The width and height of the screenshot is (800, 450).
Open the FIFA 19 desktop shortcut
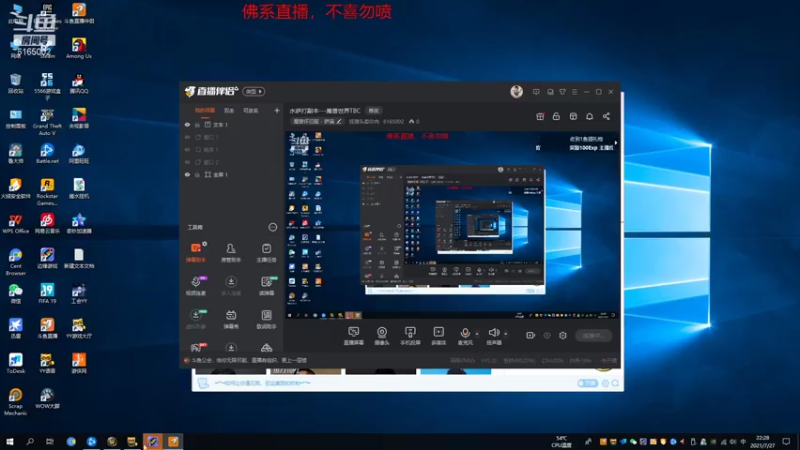[x=47, y=294]
